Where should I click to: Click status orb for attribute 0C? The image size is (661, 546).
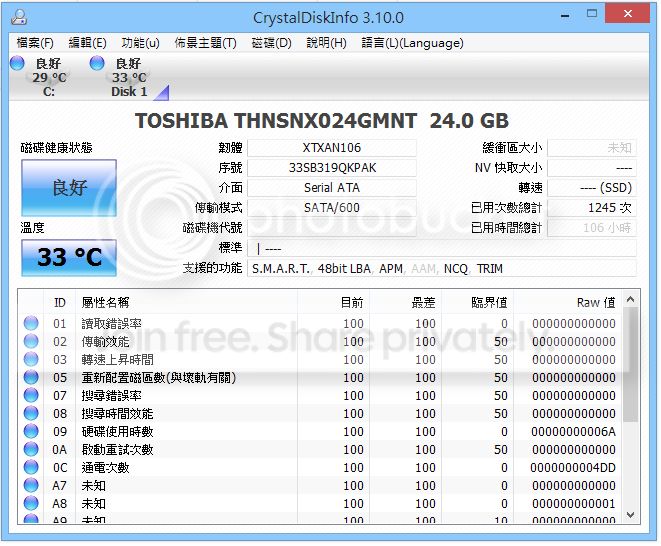31,467
